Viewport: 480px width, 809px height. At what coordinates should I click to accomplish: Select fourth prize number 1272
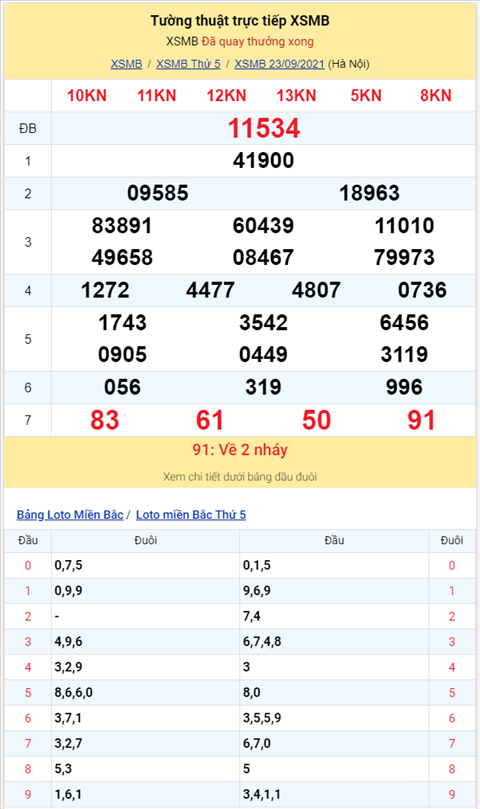(x=105, y=290)
